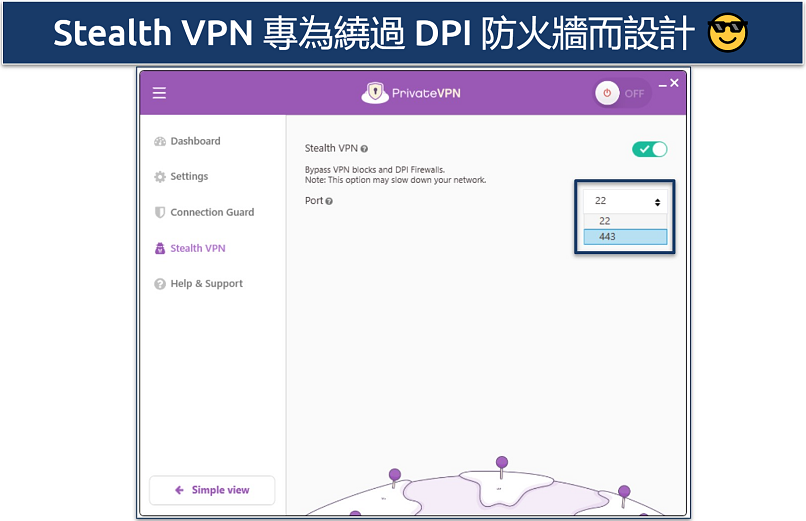Click the PrivateVPN title text
The width and height of the screenshot is (806, 521).
tap(426, 93)
